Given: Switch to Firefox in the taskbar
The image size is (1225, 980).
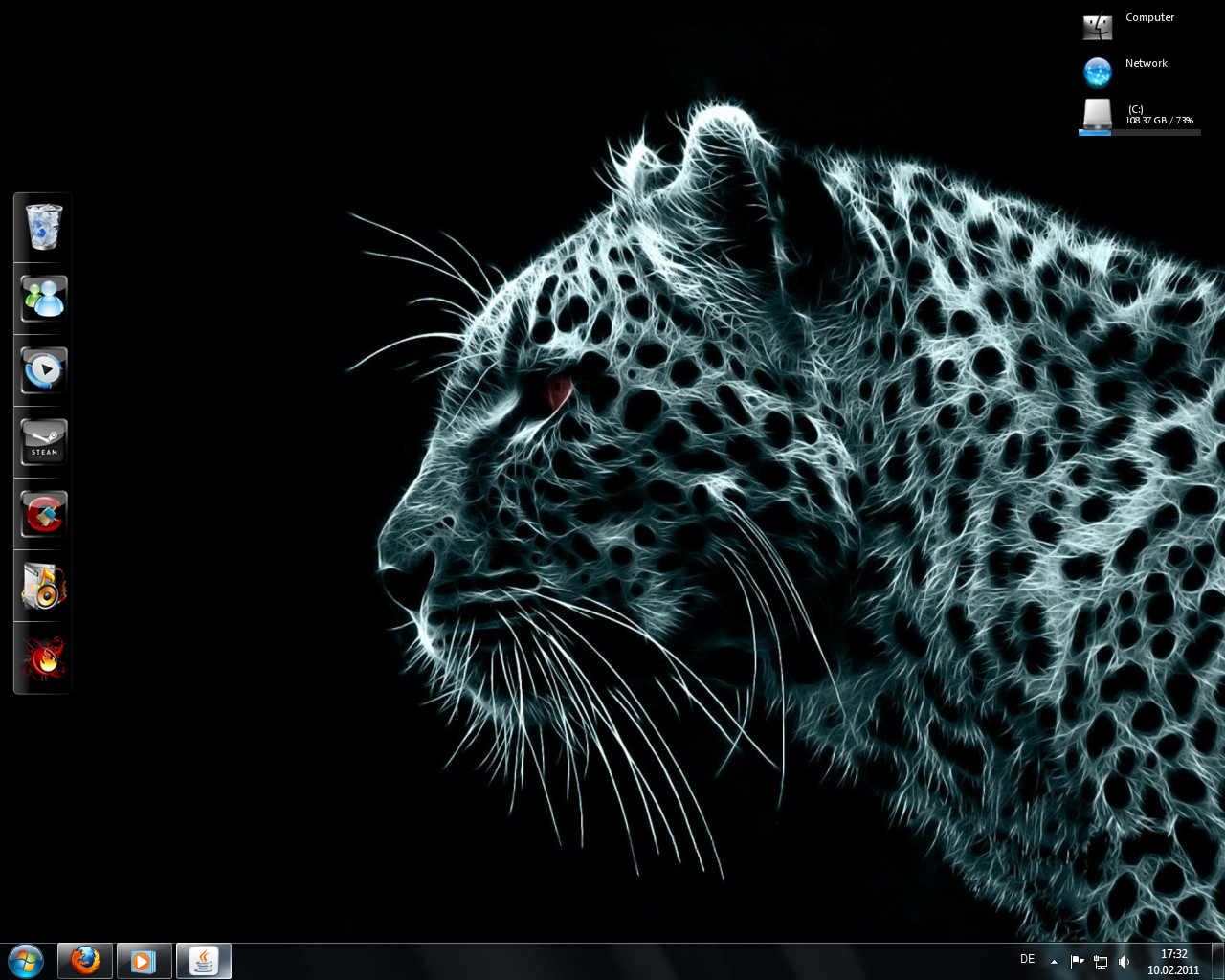Looking at the screenshot, I should [x=85, y=961].
